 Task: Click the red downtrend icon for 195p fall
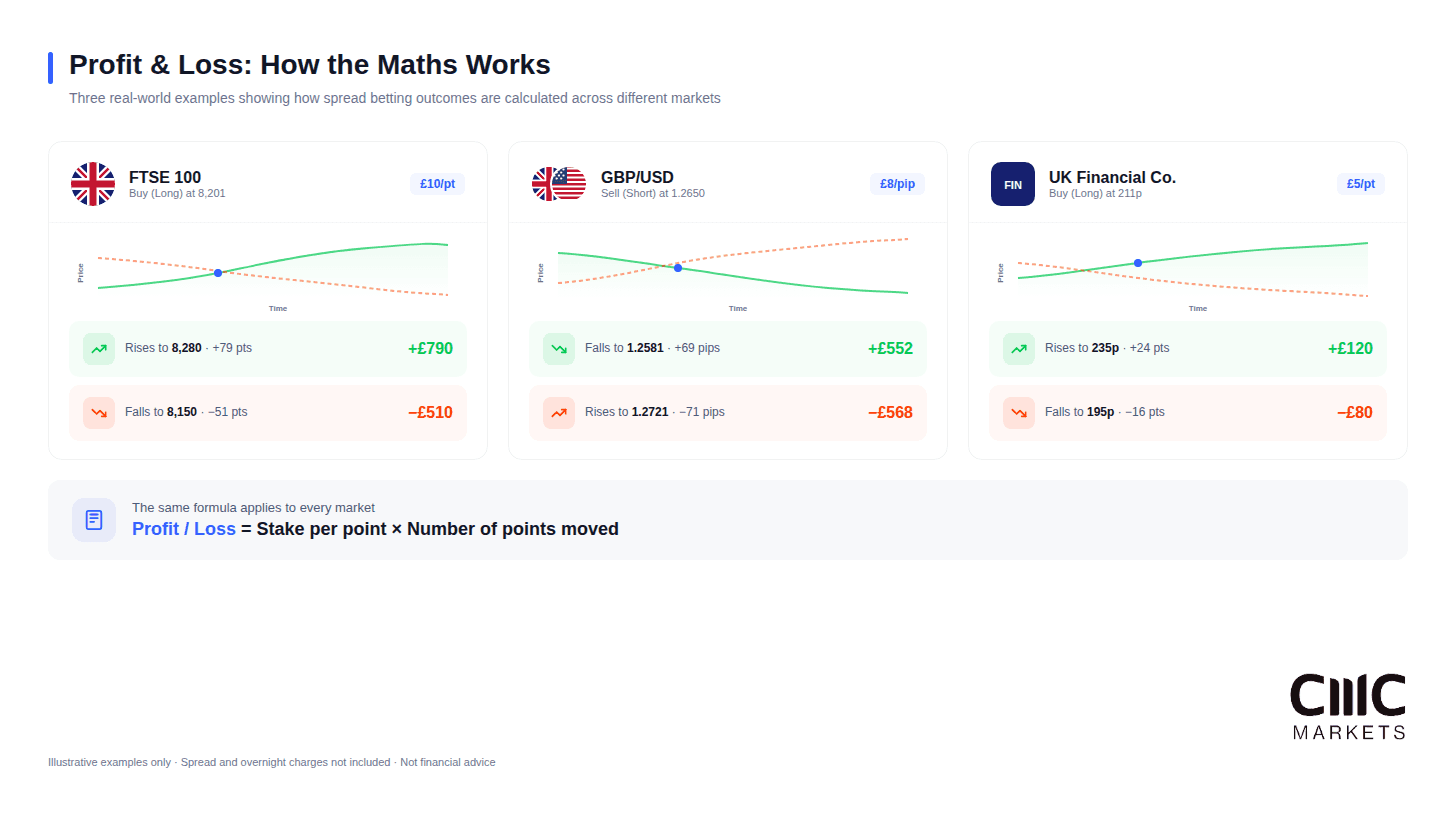coord(1019,413)
